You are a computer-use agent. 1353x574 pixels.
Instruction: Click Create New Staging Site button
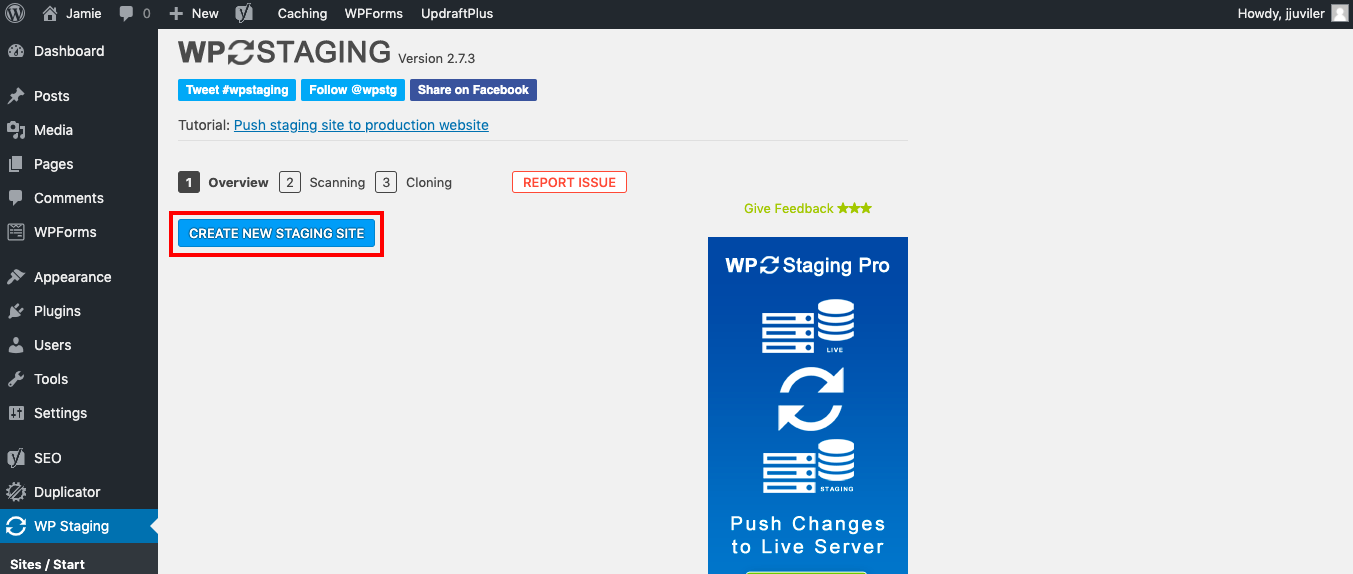click(x=276, y=233)
